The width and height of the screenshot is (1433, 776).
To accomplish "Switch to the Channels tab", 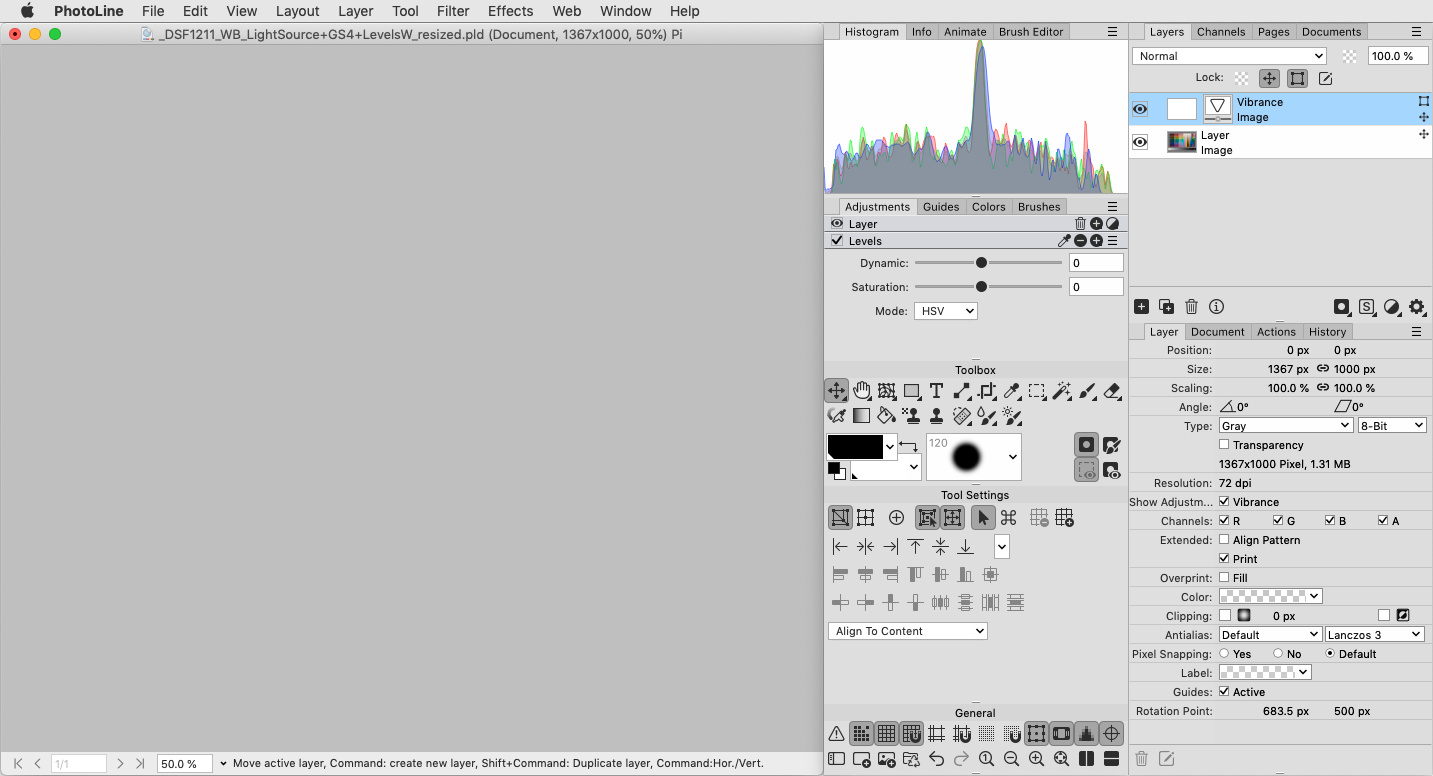I will (x=1221, y=32).
